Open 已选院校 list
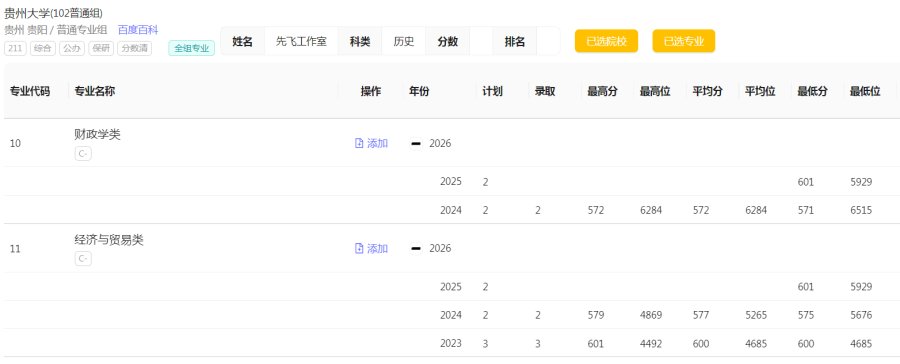This screenshot has width=900, height=364. (x=606, y=41)
